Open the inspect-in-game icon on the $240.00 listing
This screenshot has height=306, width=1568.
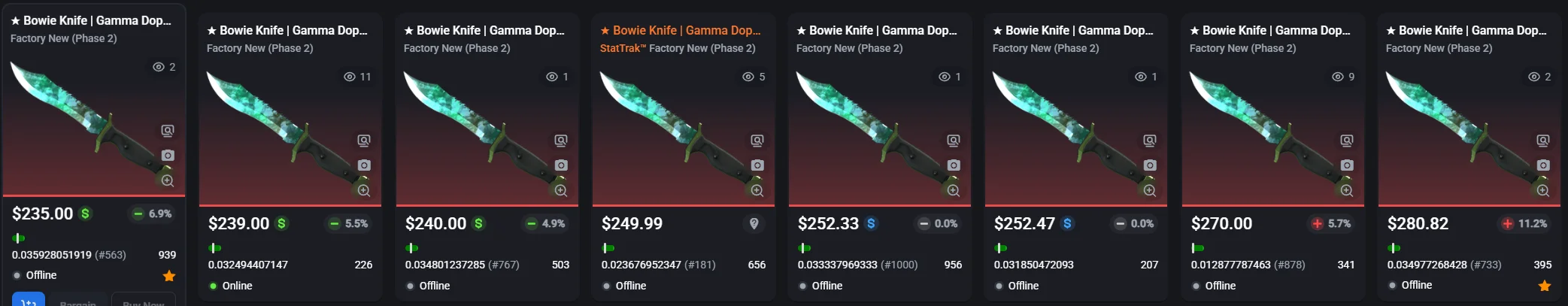[x=561, y=141]
